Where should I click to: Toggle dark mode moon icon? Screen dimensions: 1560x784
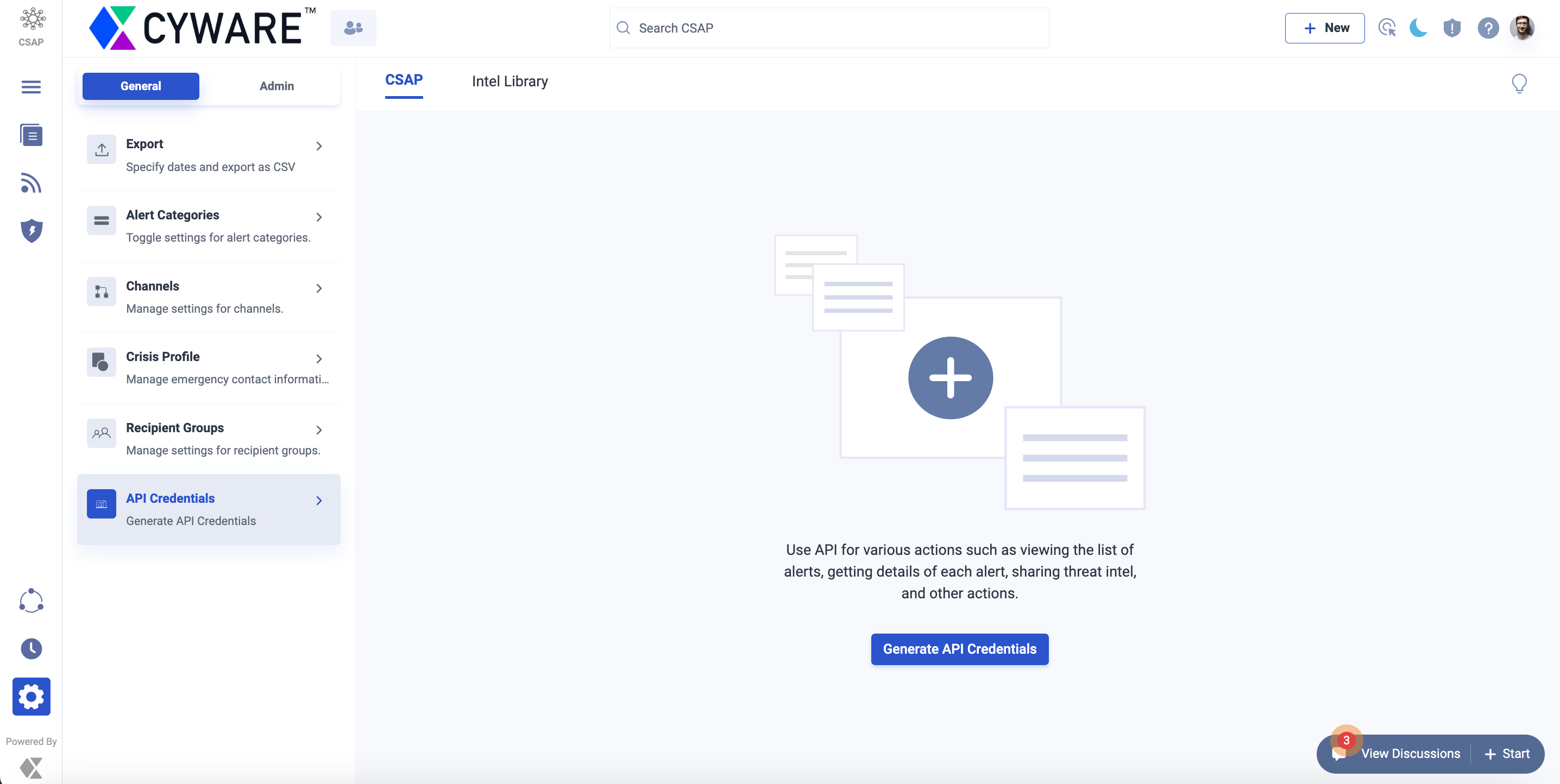[x=1418, y=28]
